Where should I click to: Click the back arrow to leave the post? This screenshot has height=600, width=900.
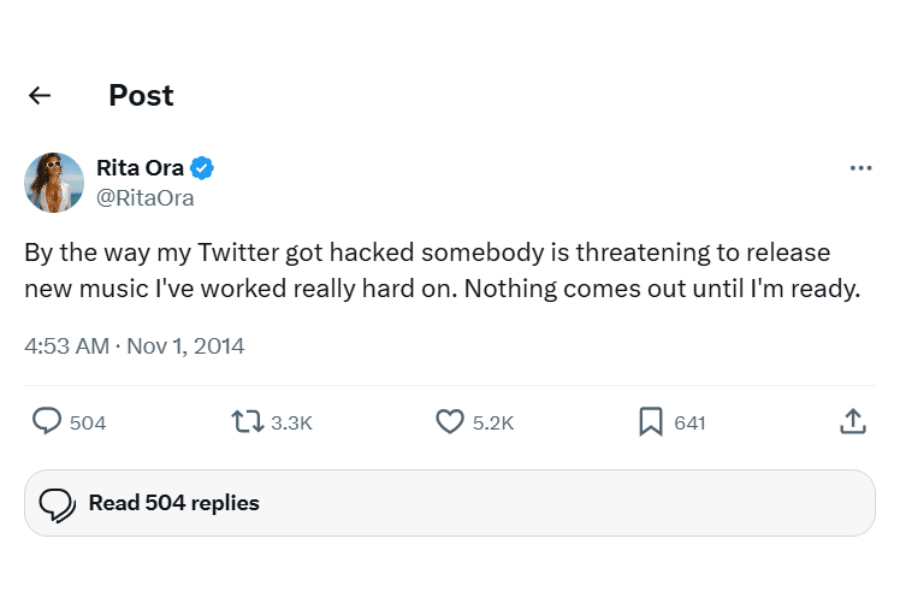pos(40,95)
